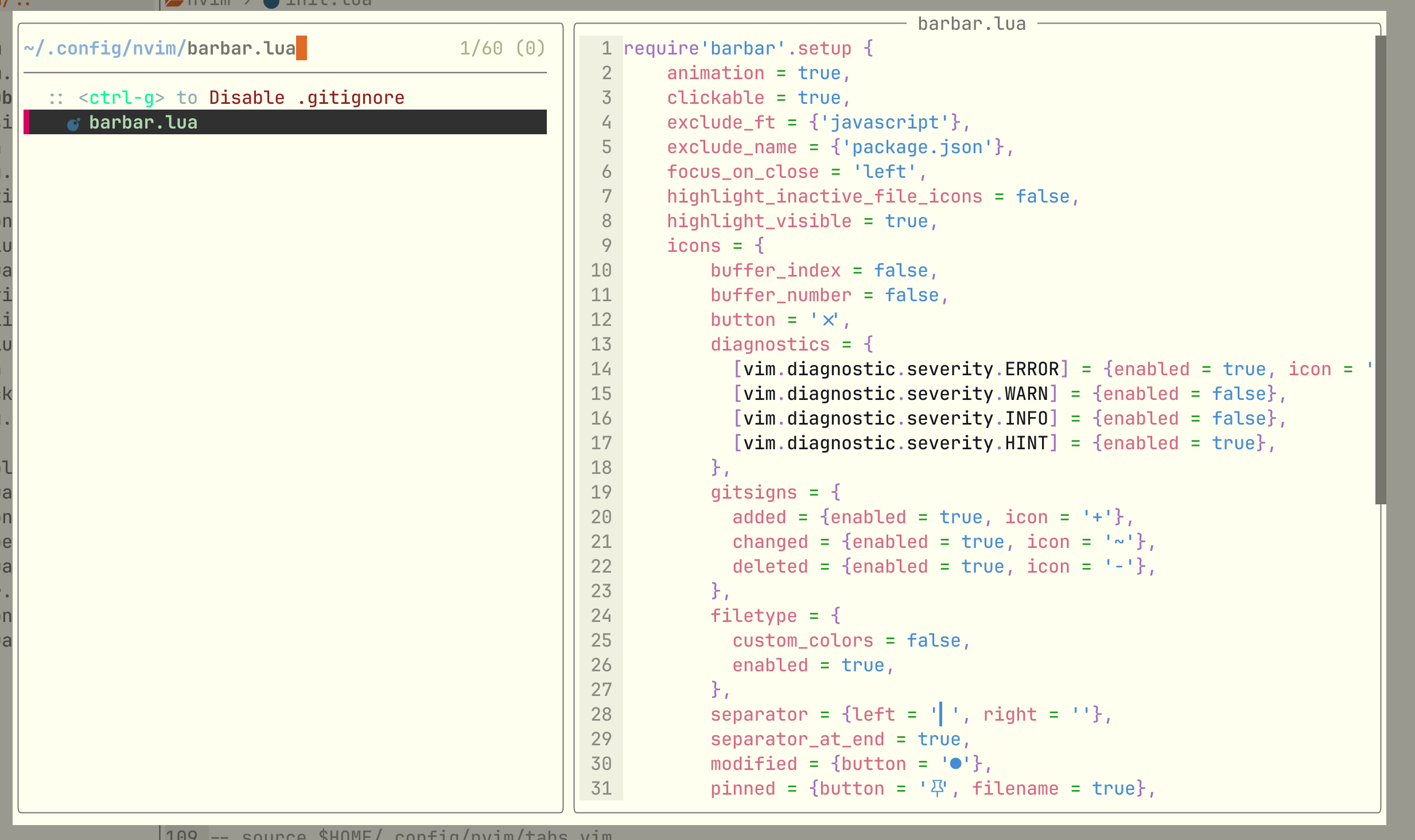Click the × close-button glyph on line 12
This screenshot has height=840, width=1415.
pyautogui.click(x=828, y=320)
